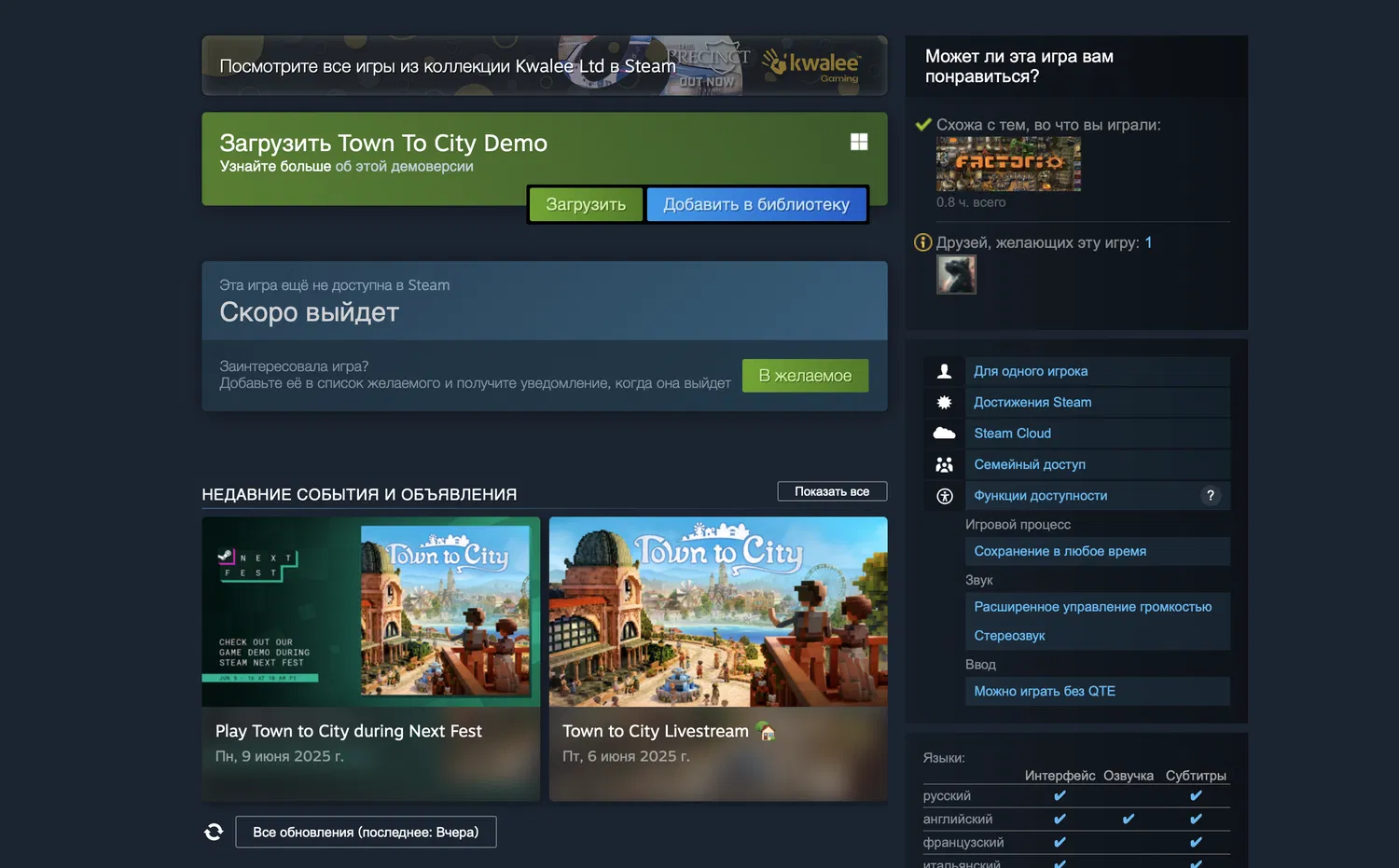This screenshot has height=868, width=1399.
Task: Click the green checkmark near similar games
Action: [x=923, y=124]
